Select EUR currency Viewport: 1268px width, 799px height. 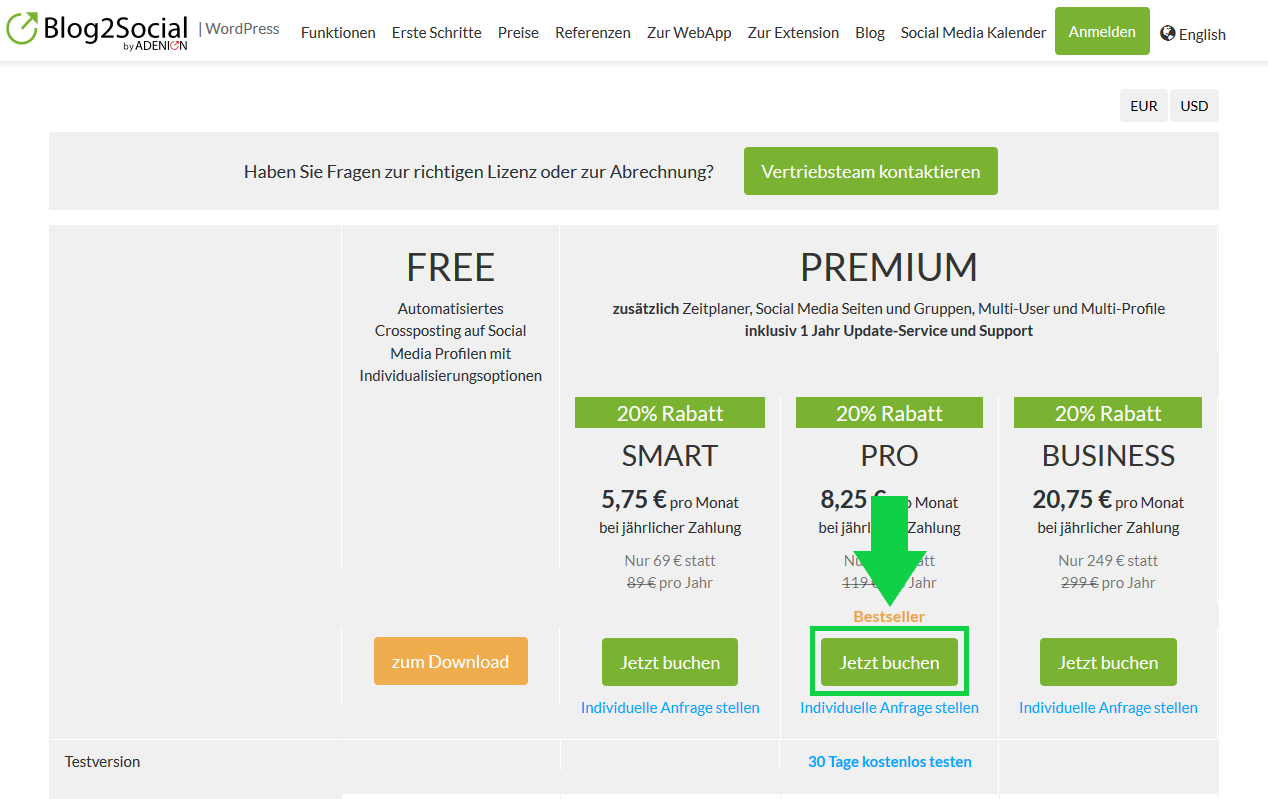click(x=1144, y=106)
